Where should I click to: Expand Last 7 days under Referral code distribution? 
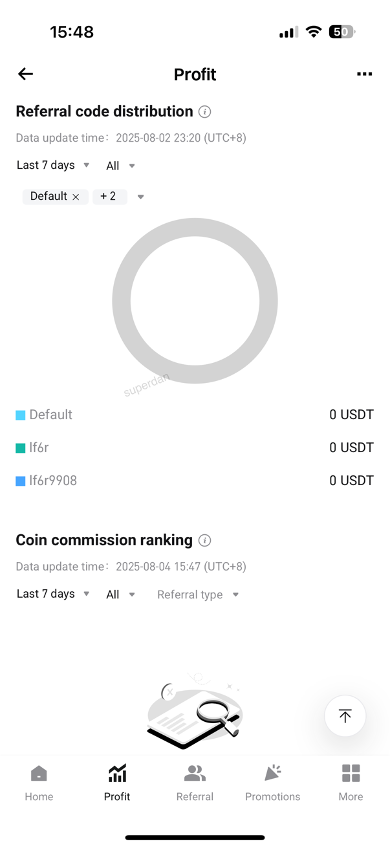(53, 165)
